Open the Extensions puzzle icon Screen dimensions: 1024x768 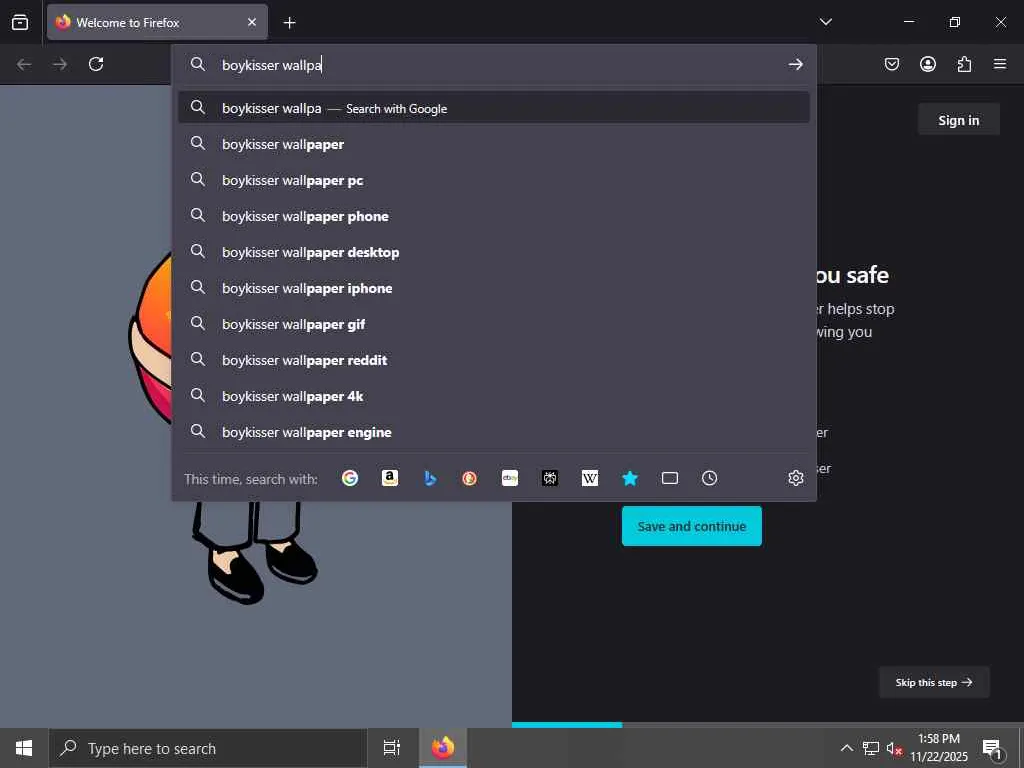[x=964, y=64]
